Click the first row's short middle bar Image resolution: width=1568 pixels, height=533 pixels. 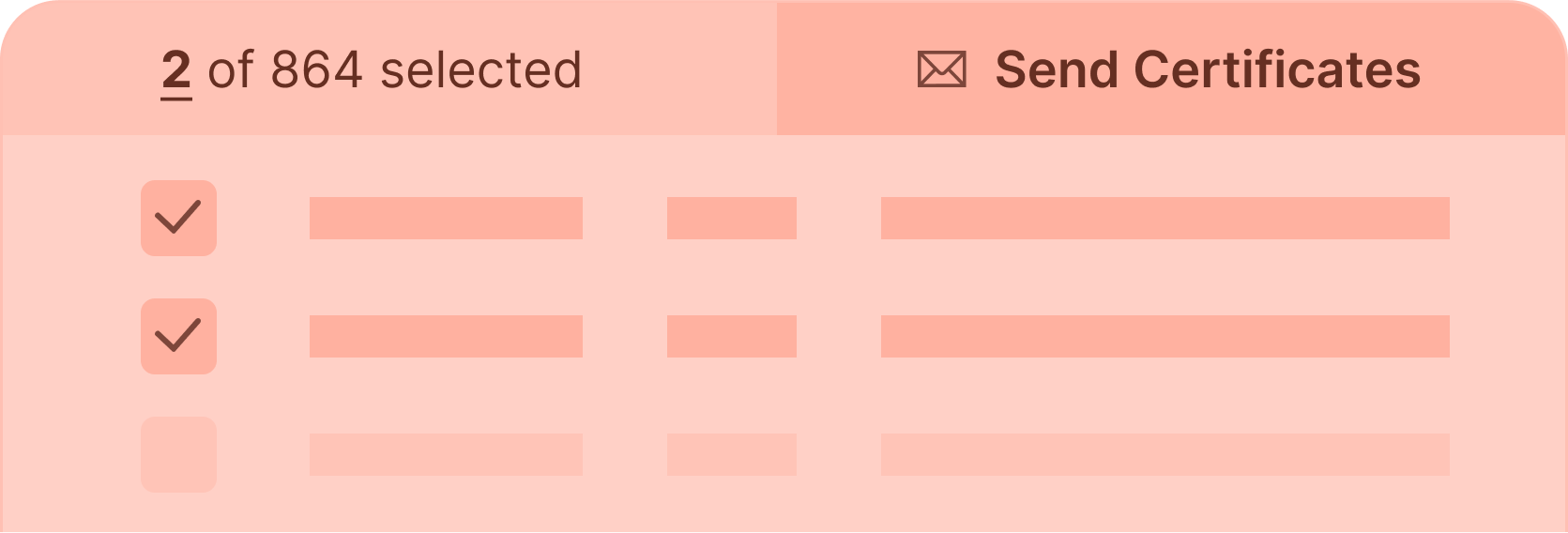point(732,218)
